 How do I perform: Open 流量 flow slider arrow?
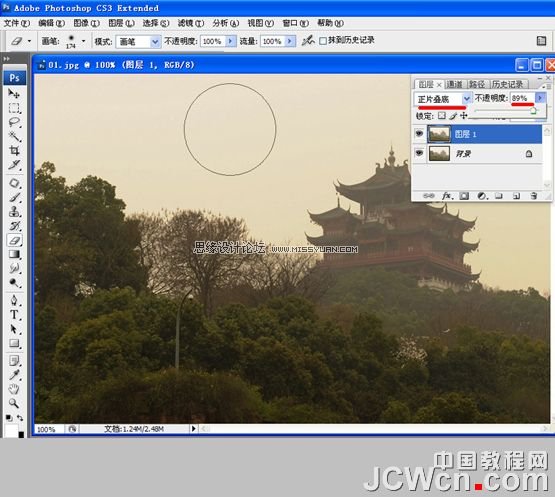pyautogui.click(x=290, y=41)
